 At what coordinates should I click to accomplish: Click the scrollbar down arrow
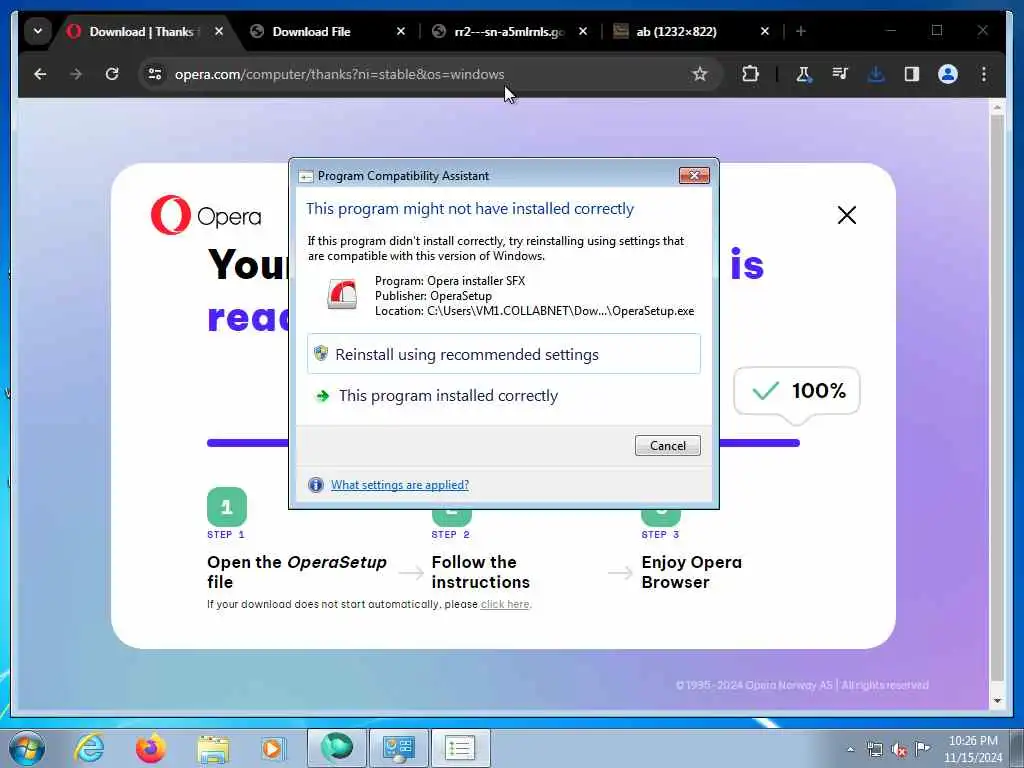coord(997,701)
